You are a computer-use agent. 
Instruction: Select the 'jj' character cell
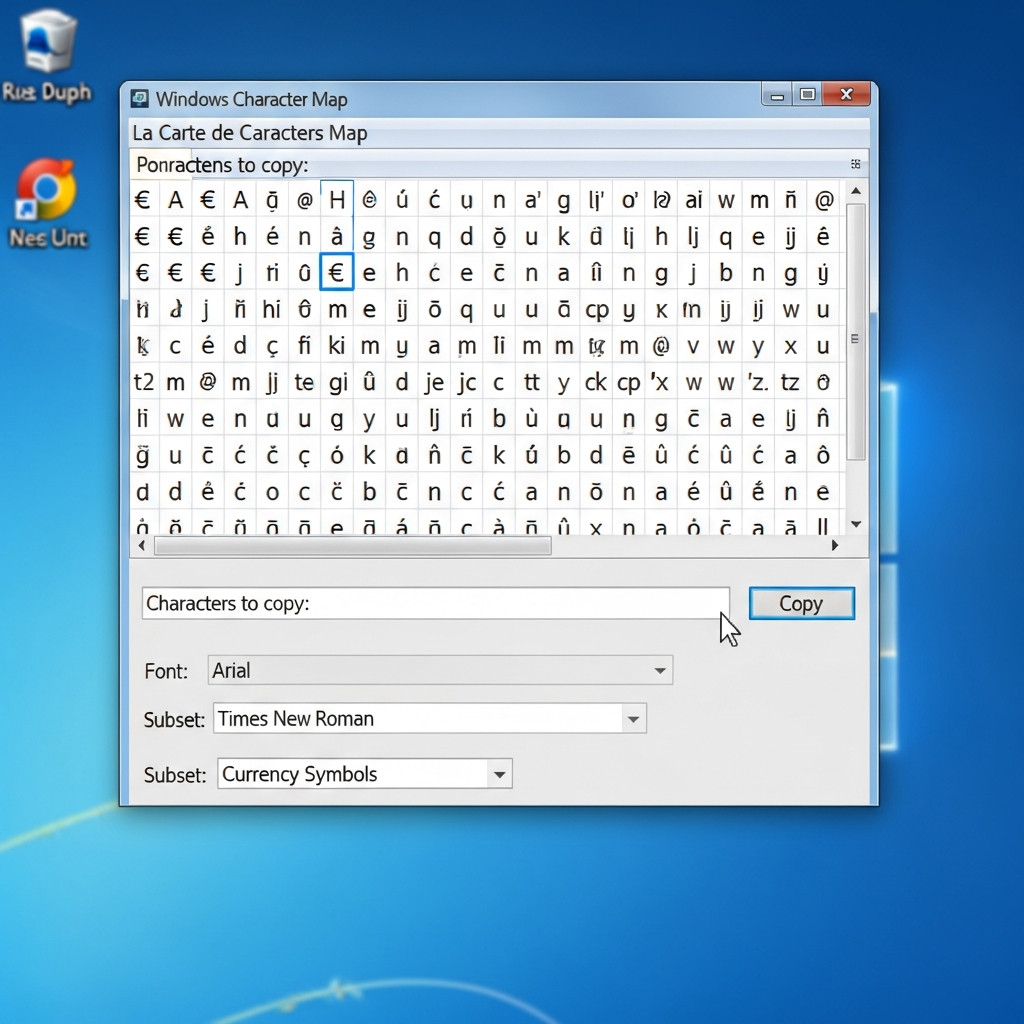pyautogui.click(x=272, y=382)
